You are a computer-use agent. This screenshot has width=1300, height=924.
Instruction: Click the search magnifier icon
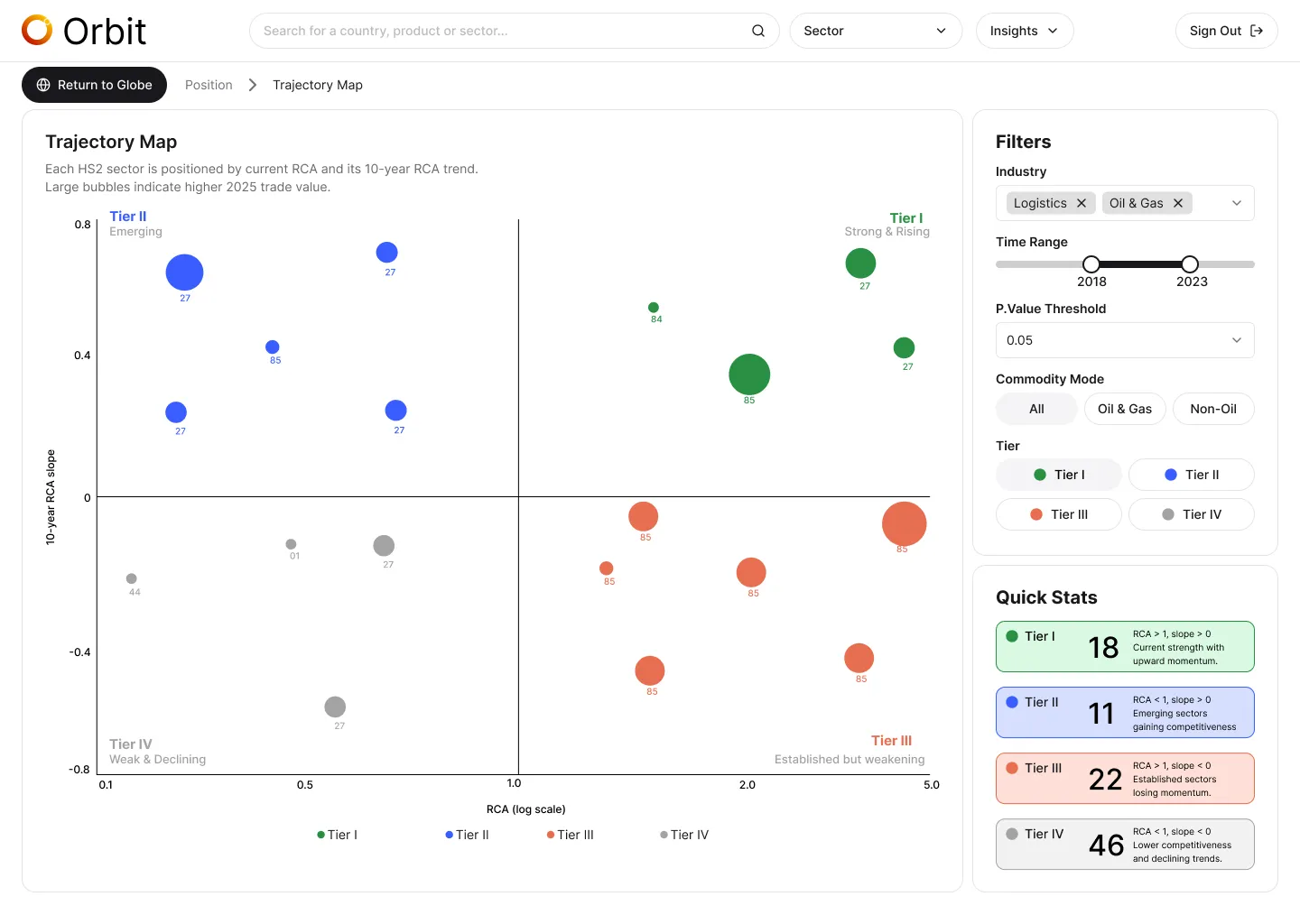pos(758,31)
